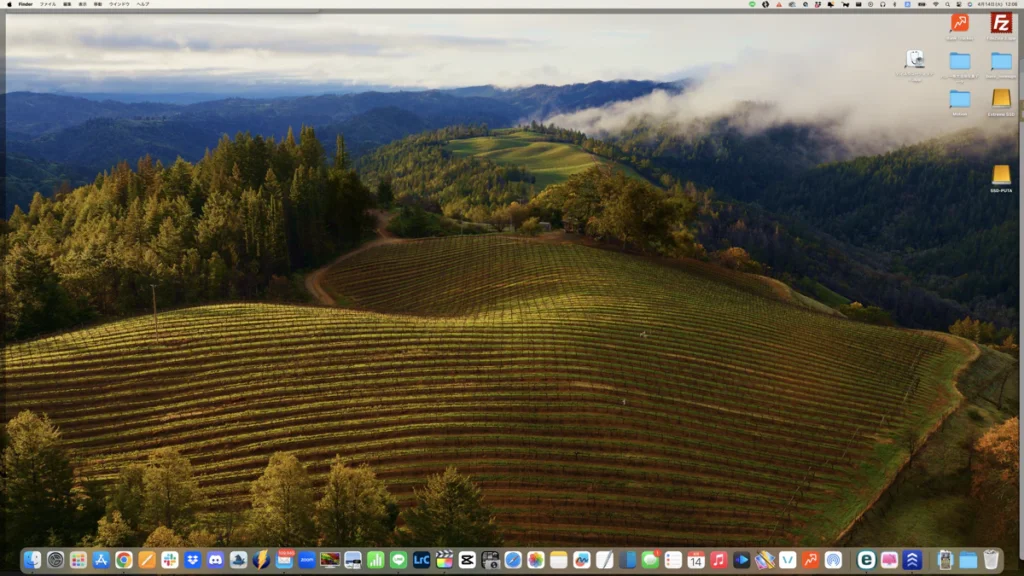Click the Wi-Fi status icon in menu bar
Screen dimensions: 1024x576
pyautogui.click(x=936, y=4)
